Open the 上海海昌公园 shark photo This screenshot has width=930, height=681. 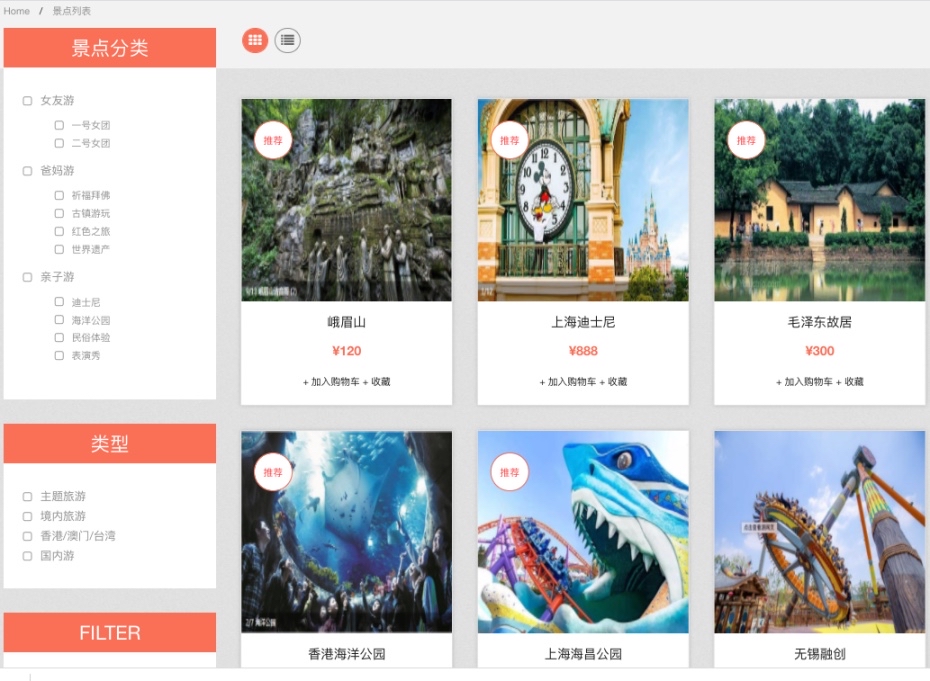click(x=583, y=532)
